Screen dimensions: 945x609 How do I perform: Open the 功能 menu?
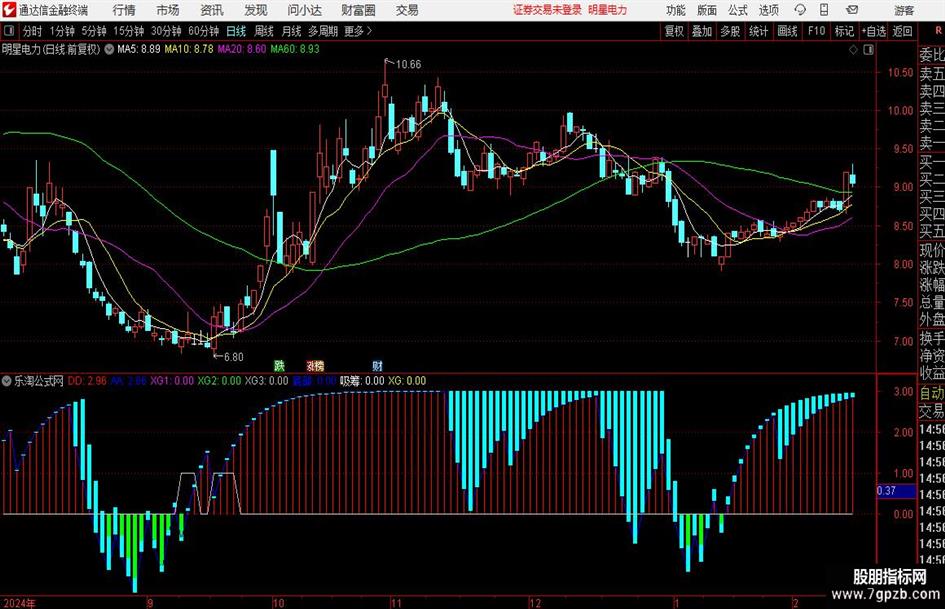click(x=676, y=10)
